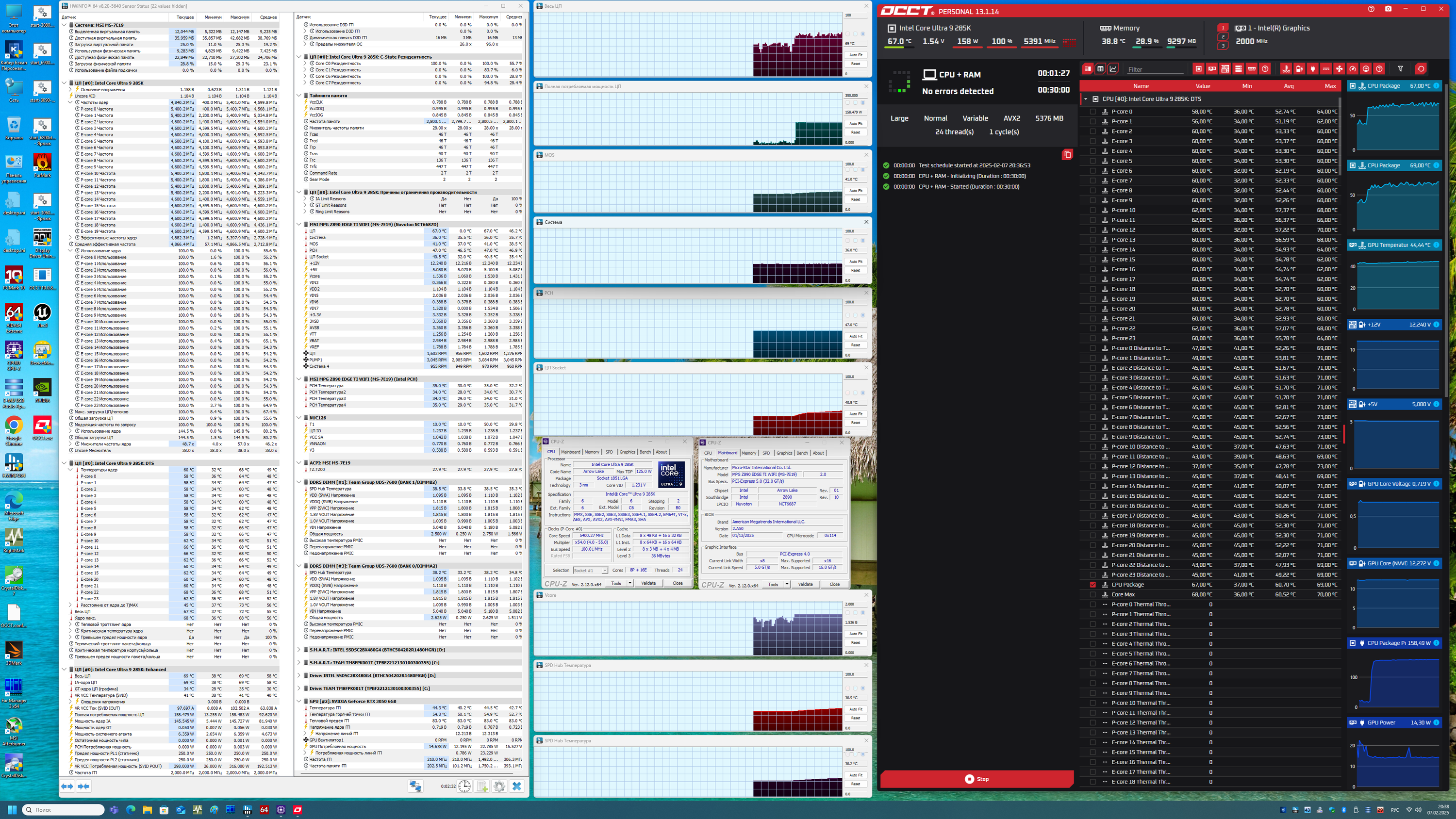
Task: Expand the S.M.A.R.T. INTEL SSDSC2BX480G4 node
Action: [299, 650]
